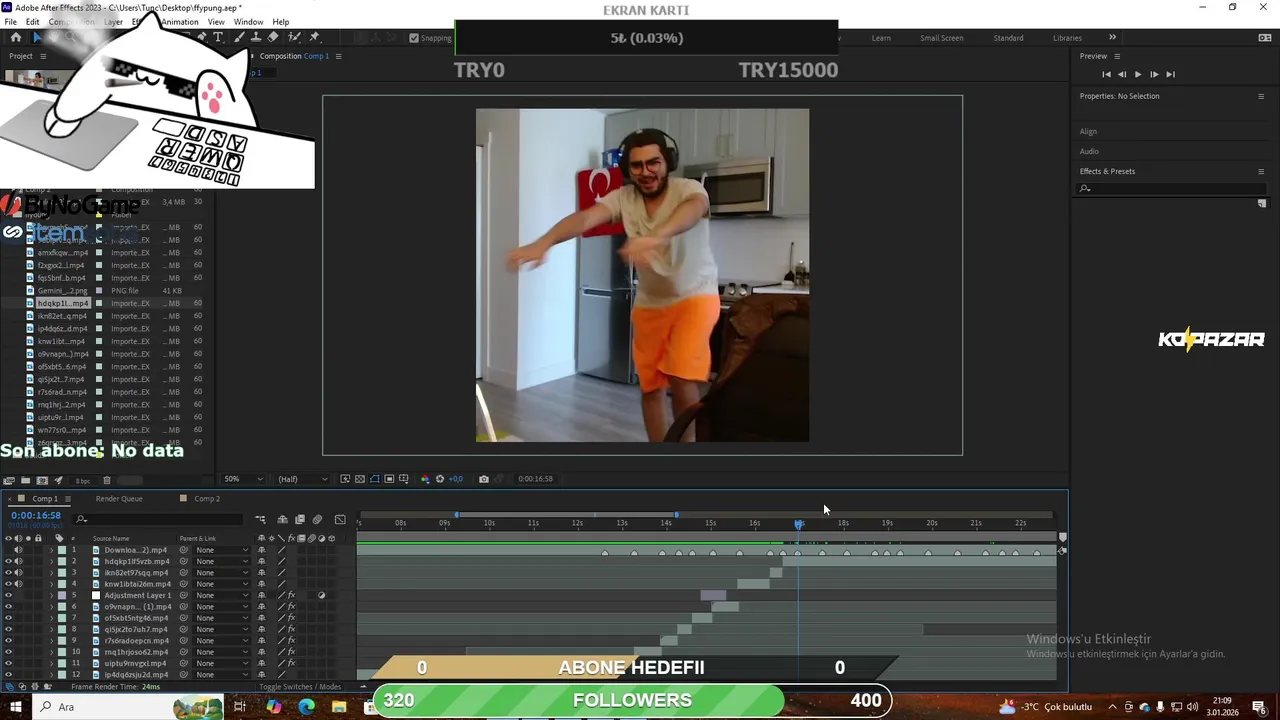The width and height of the screenshot is (1280, 720).
Task: Switch to the Standard workspace
Action: click(1008, 38)
